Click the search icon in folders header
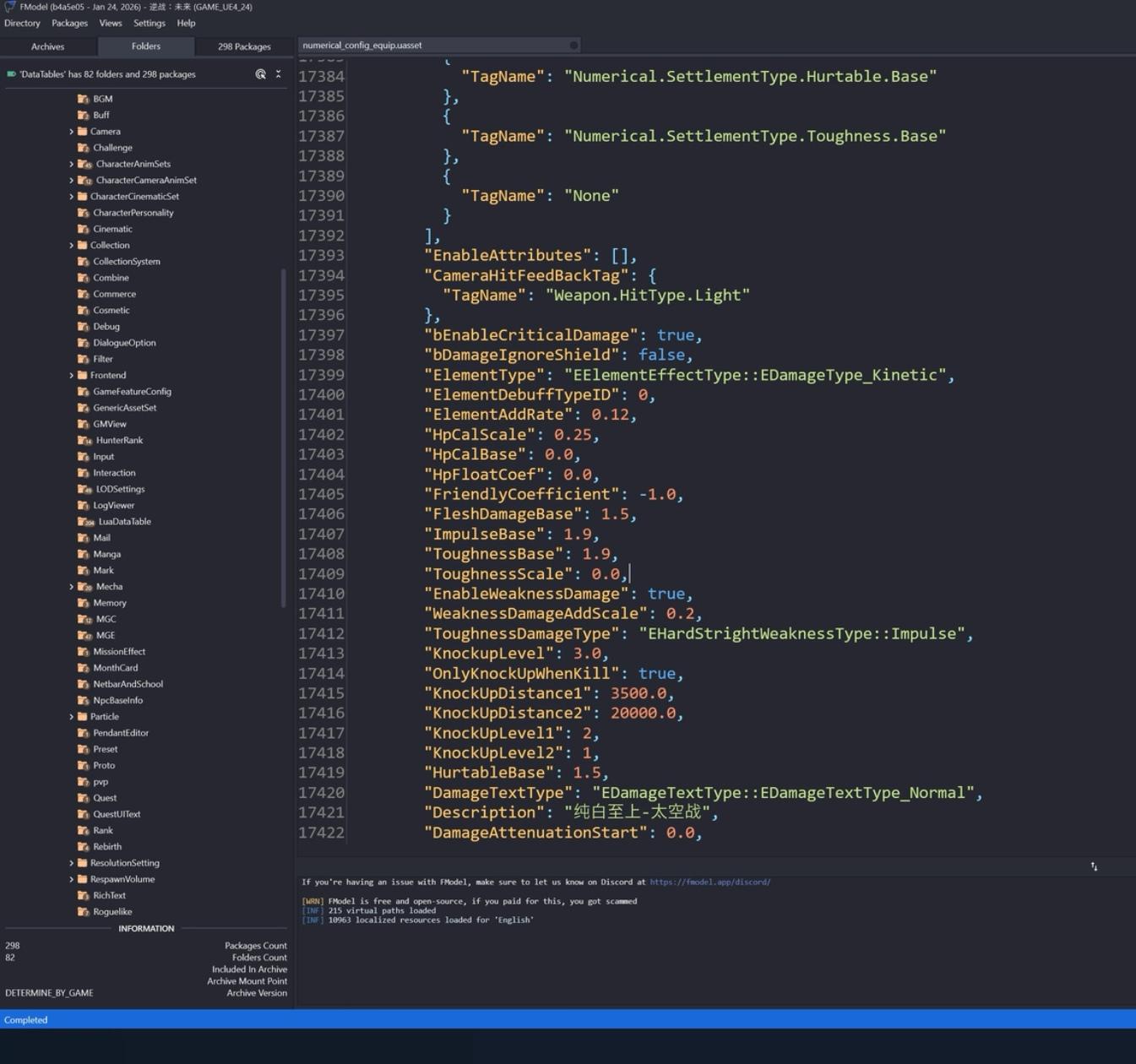1136x1064 pixels. [260, 74]
